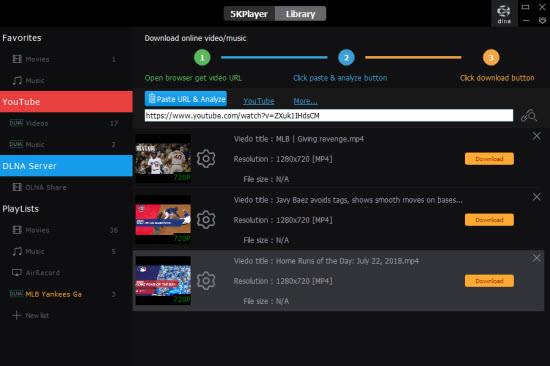Select YouTube Videos DLNA item
Viewport: 550px width, 366px height.
pos(66,123)
